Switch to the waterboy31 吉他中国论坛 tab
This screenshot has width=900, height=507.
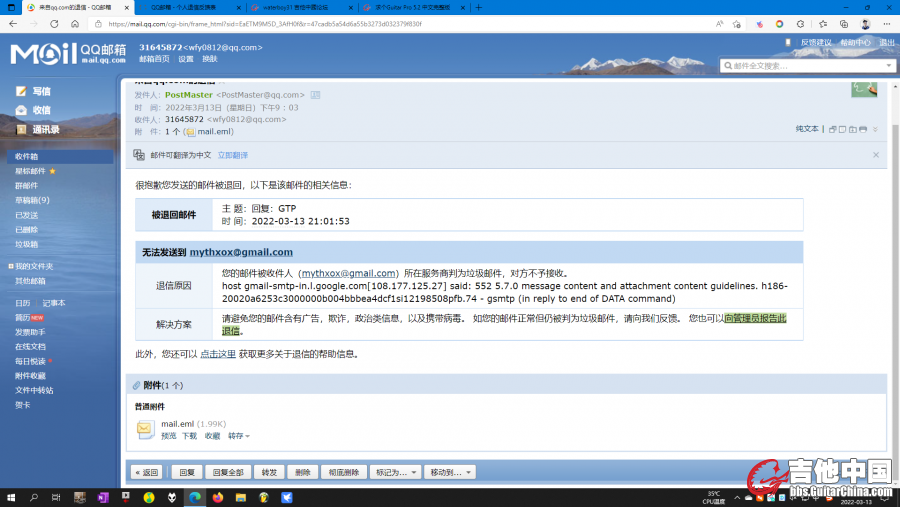click(302, 7)
